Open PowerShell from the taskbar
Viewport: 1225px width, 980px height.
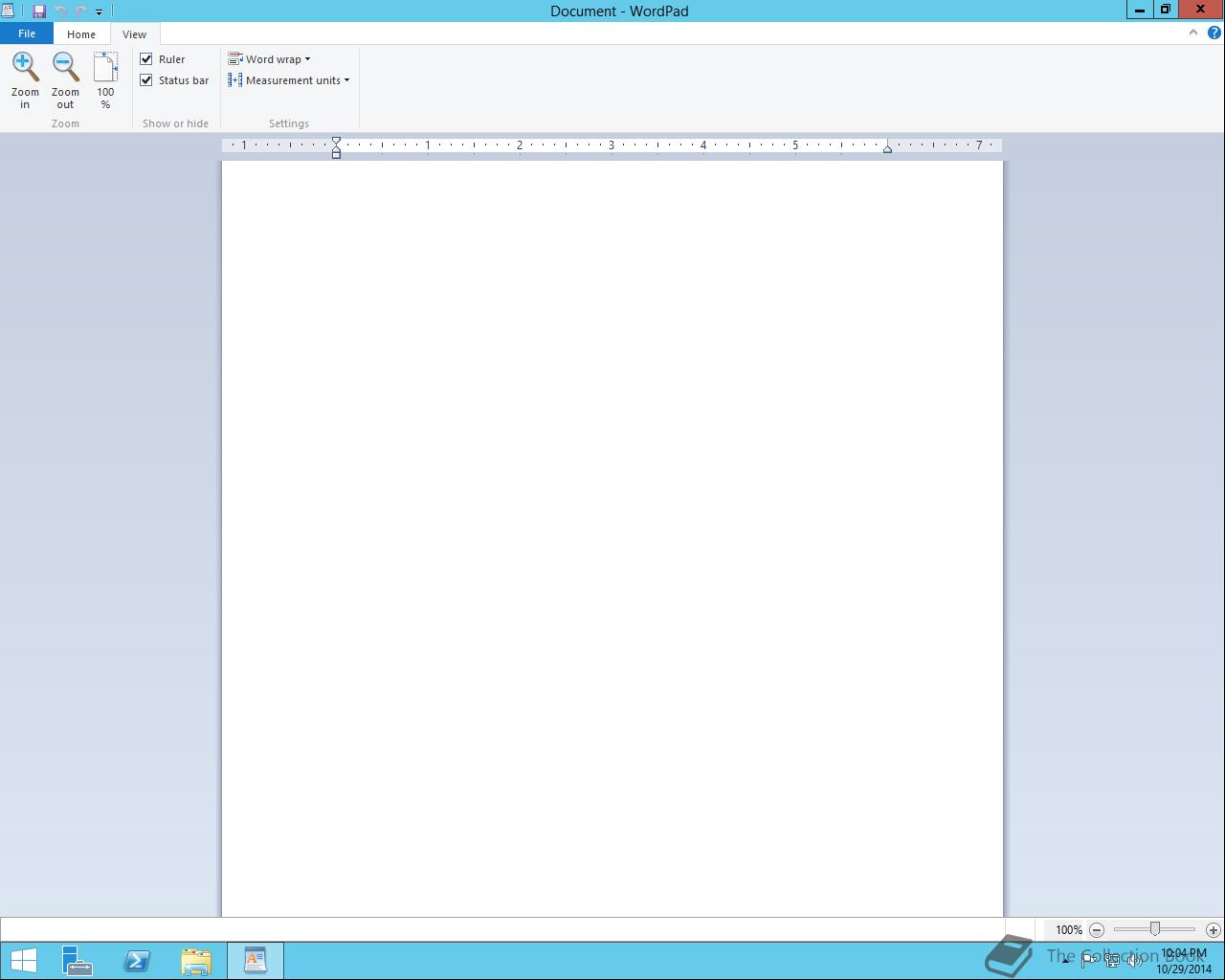point(137,960)
